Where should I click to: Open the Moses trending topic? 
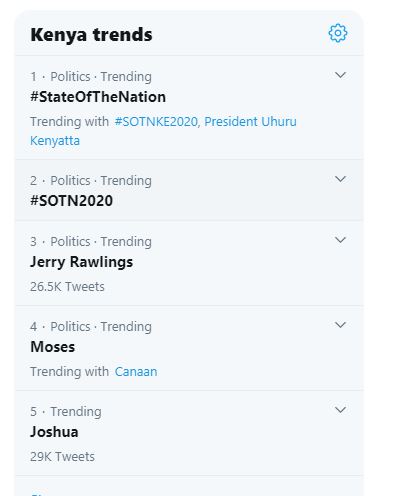[53, 347]
